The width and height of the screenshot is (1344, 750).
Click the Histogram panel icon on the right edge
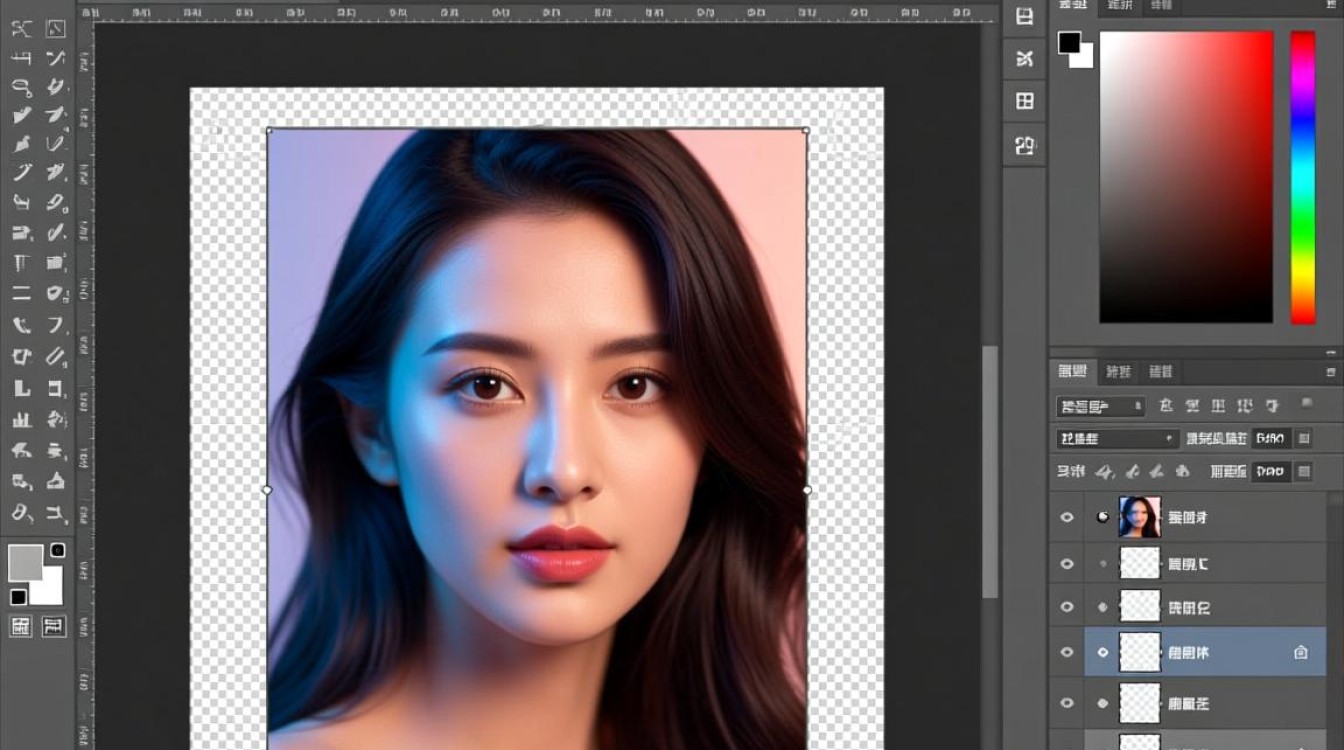pos(1022,146)
